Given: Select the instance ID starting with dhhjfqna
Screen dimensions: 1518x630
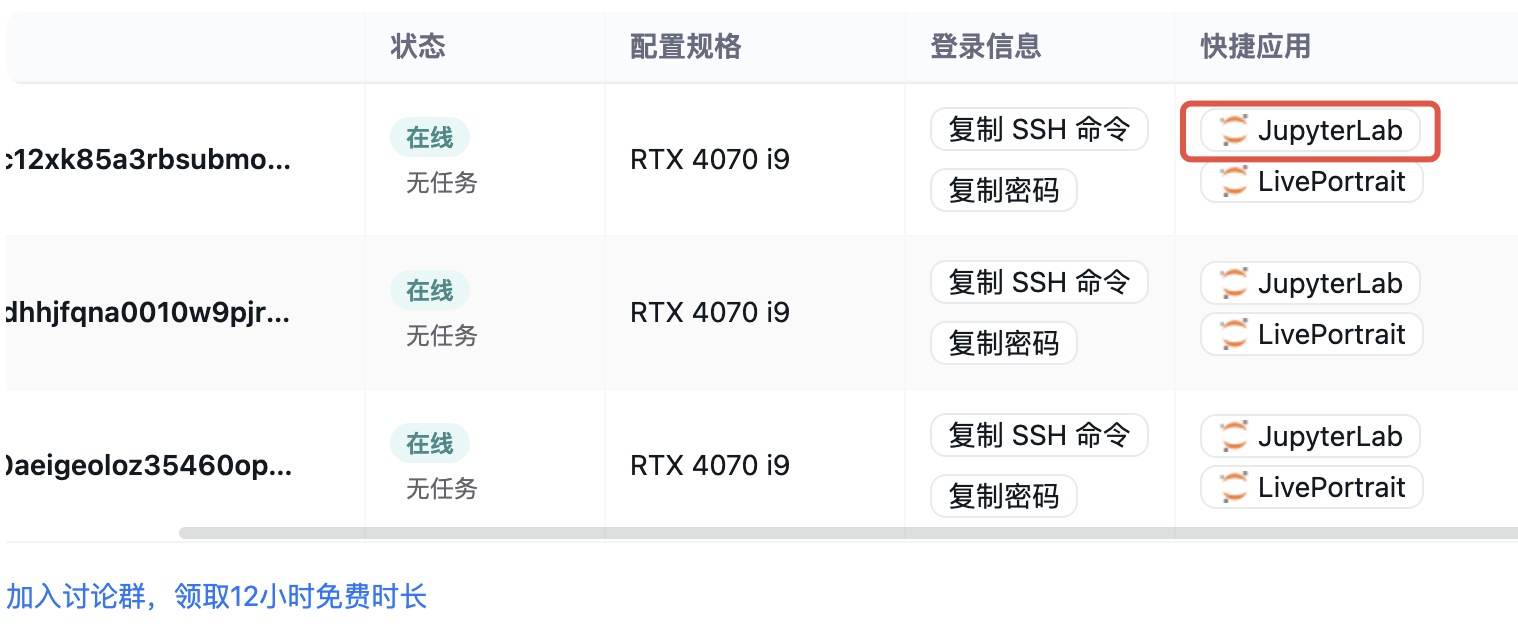Looking at the screenshot, I should pos(148,313).
